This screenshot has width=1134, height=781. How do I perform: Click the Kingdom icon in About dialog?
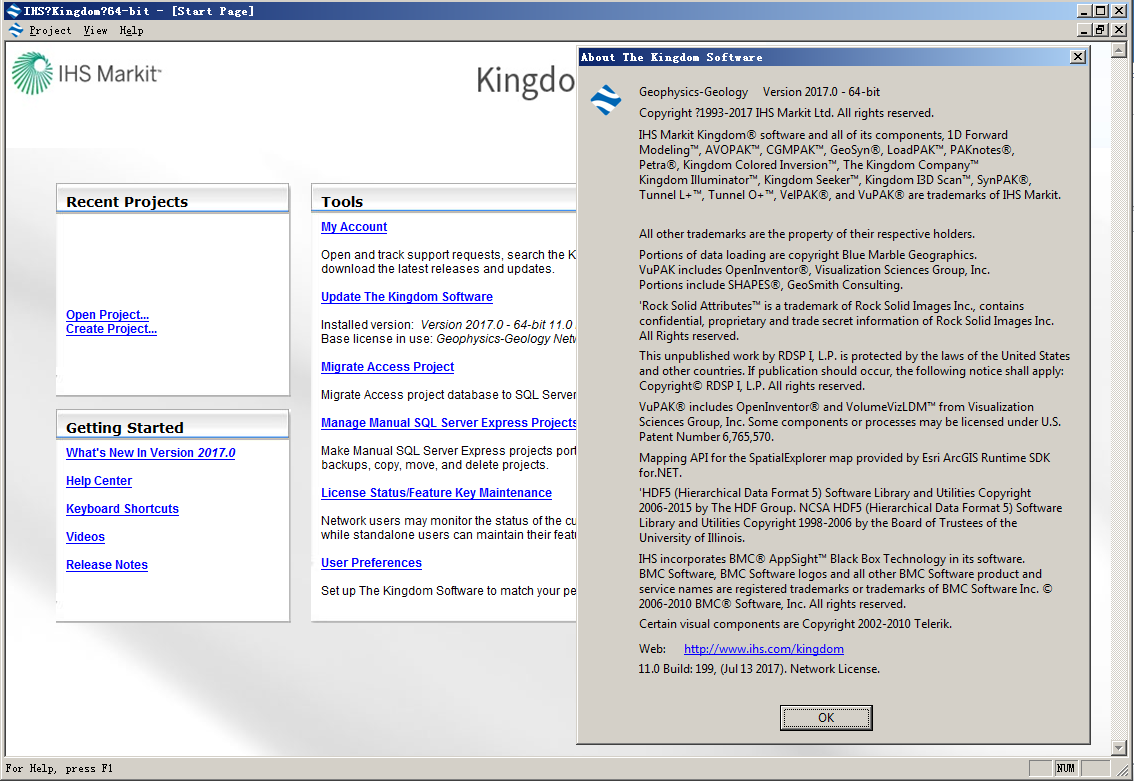pos(606,100)
